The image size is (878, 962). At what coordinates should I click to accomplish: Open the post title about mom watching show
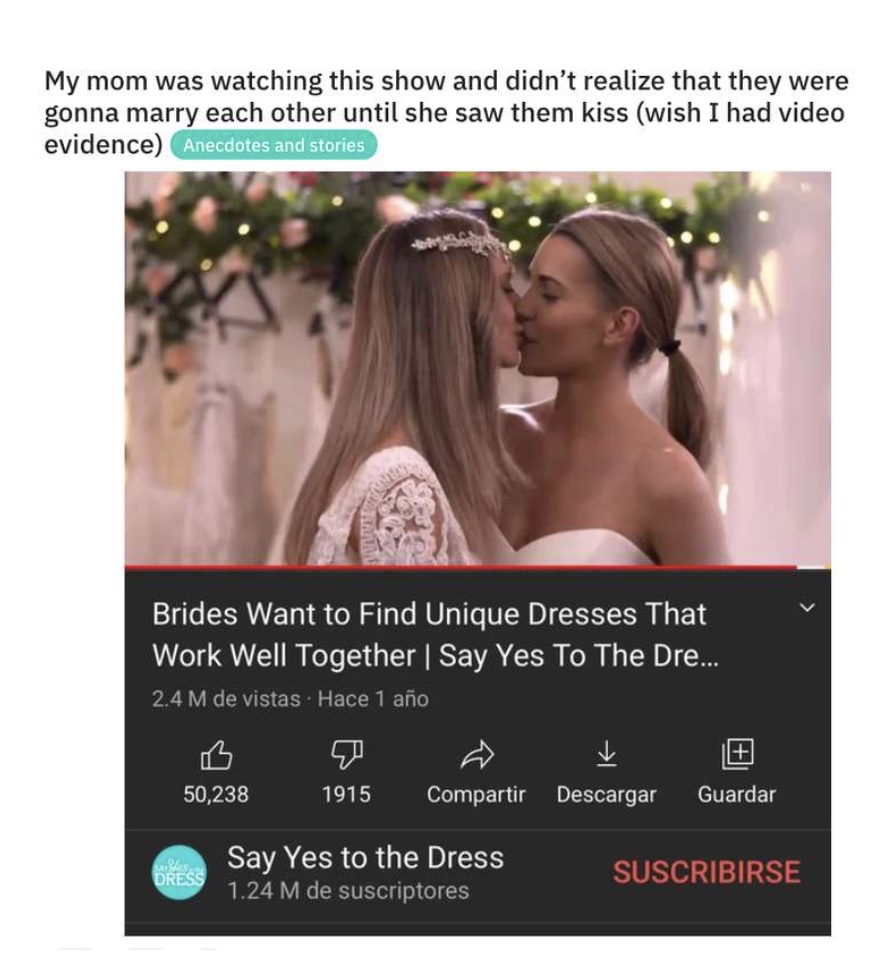click(x=446, y=113)
